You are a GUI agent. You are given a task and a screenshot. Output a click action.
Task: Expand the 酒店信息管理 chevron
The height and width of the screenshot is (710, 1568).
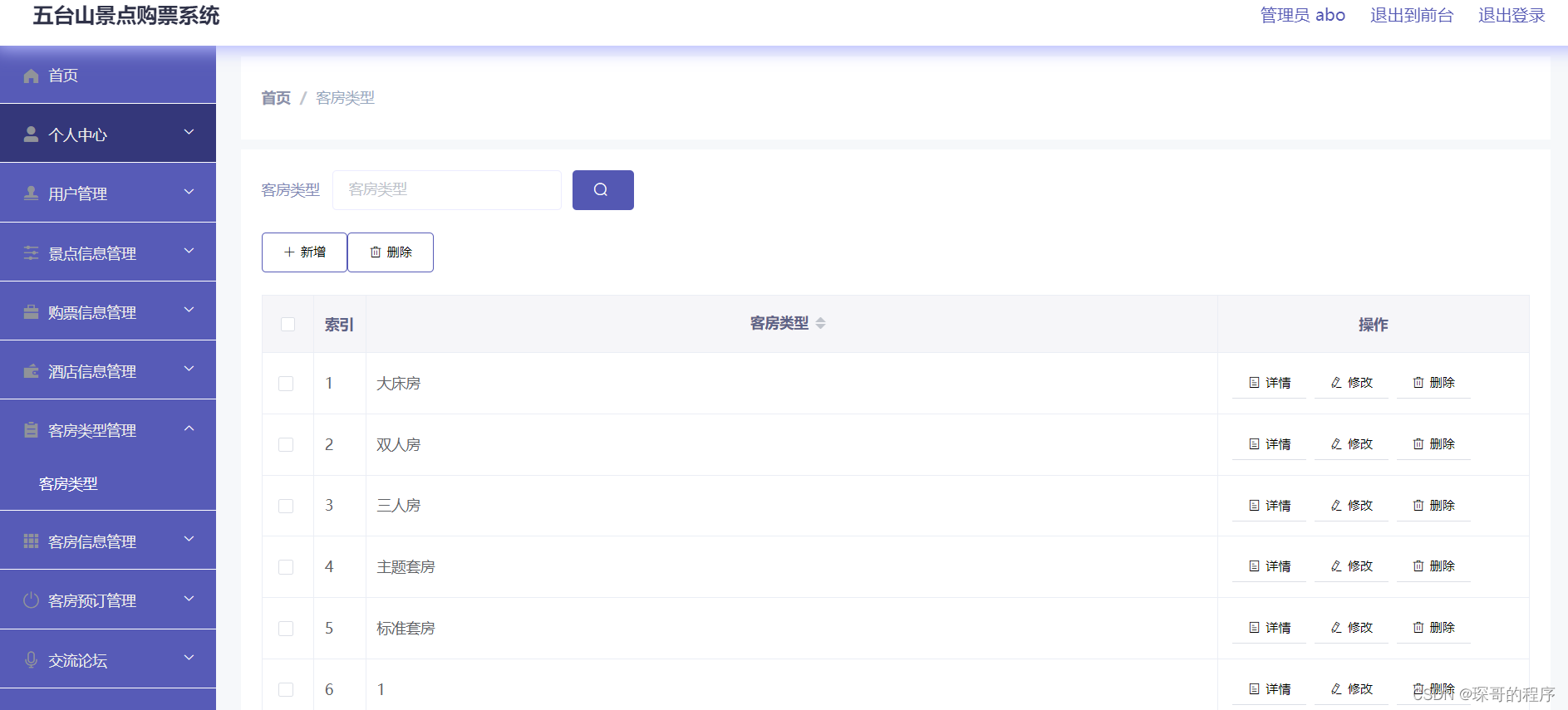[189, 369]
